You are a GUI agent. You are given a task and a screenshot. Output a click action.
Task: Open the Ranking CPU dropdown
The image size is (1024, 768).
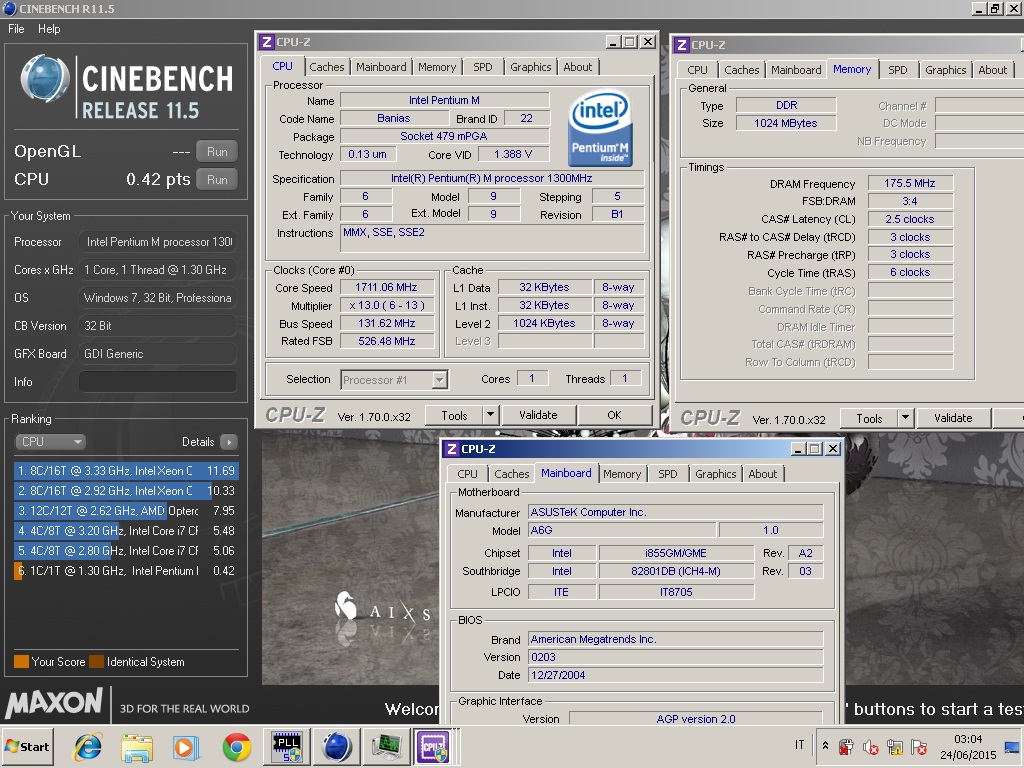(50, 441)
